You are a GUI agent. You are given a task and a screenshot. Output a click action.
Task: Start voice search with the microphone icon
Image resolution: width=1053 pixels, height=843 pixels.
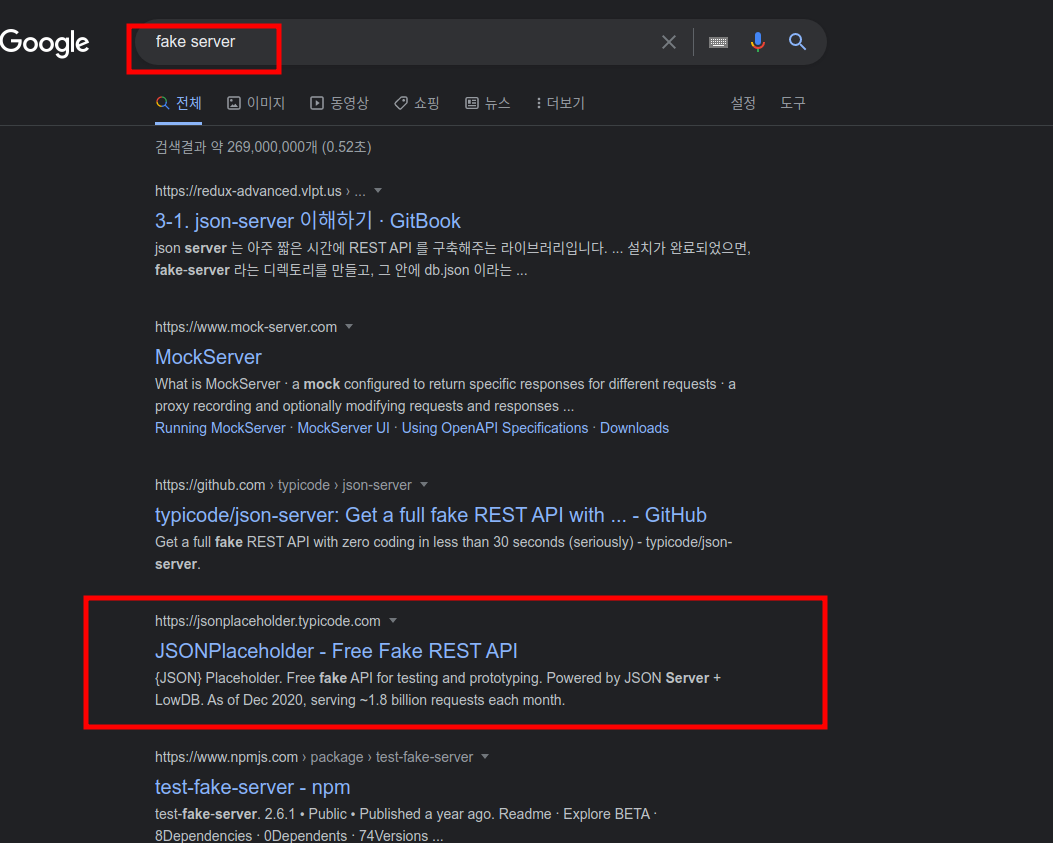click(758, 42)
